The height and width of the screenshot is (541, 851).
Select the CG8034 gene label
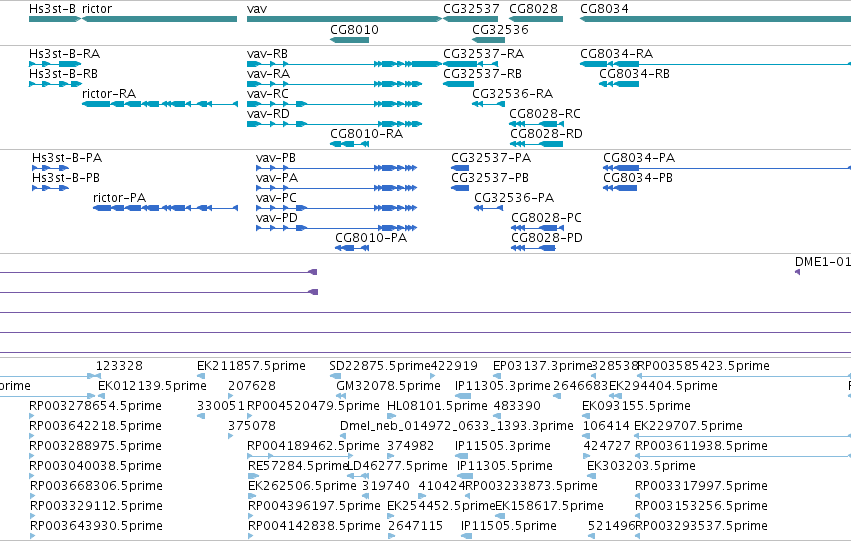coord(605,9)
